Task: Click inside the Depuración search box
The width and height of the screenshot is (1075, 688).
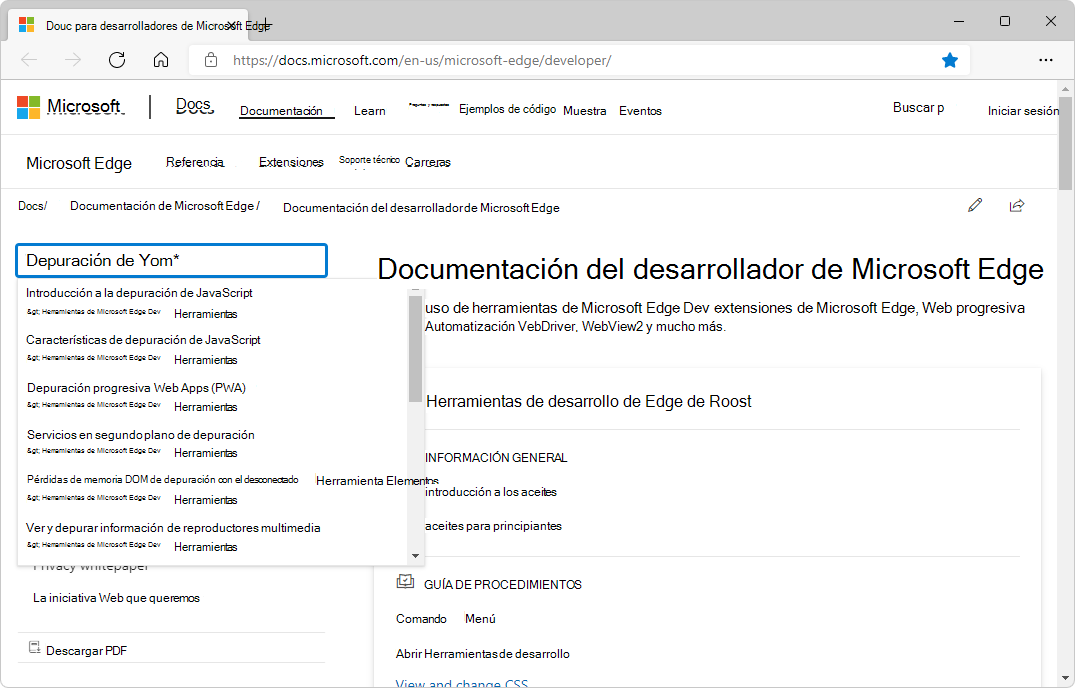Action: (x=170, y=260)
